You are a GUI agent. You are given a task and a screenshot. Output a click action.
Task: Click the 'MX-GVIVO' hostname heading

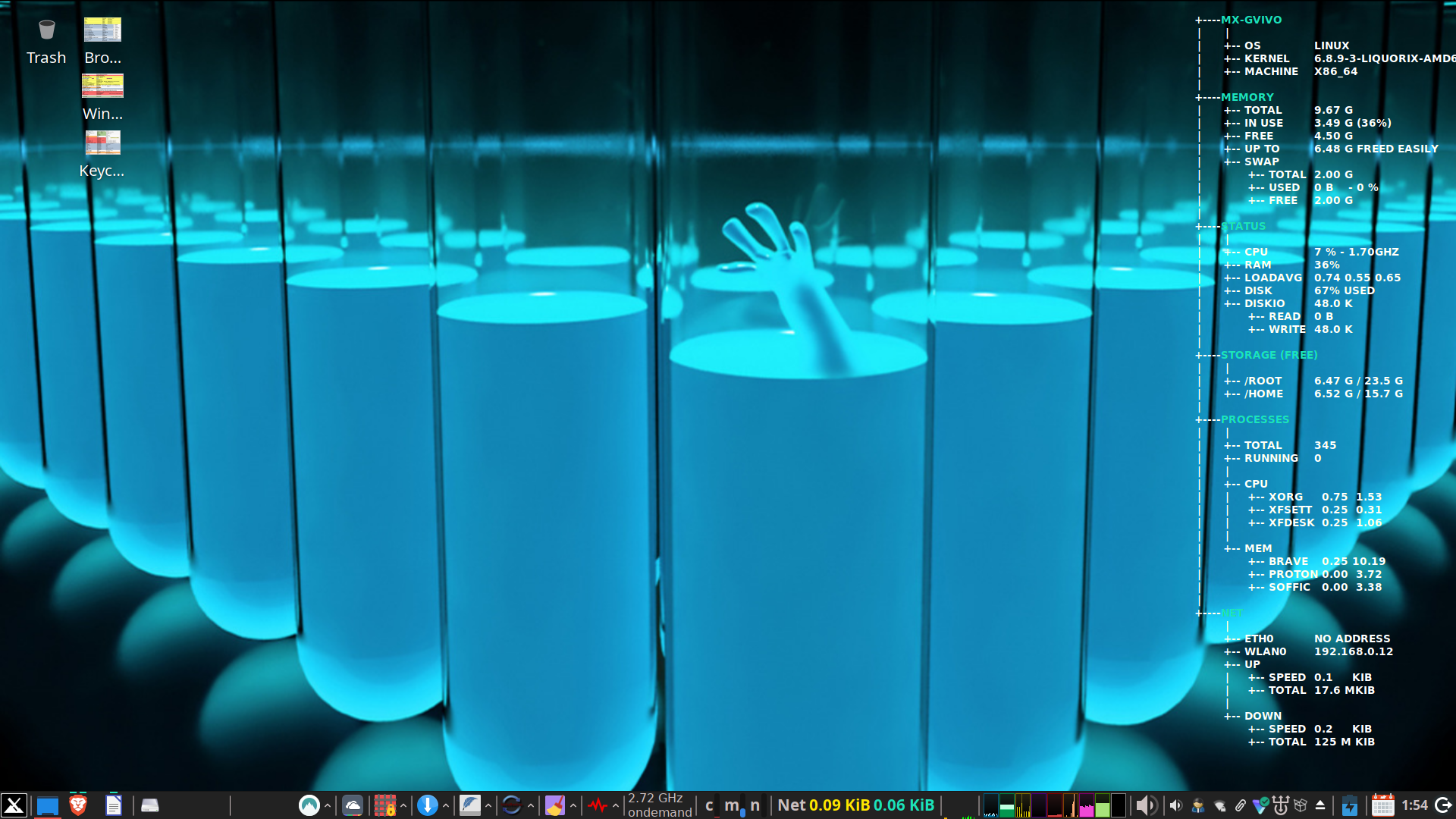tap(1251, 20)
